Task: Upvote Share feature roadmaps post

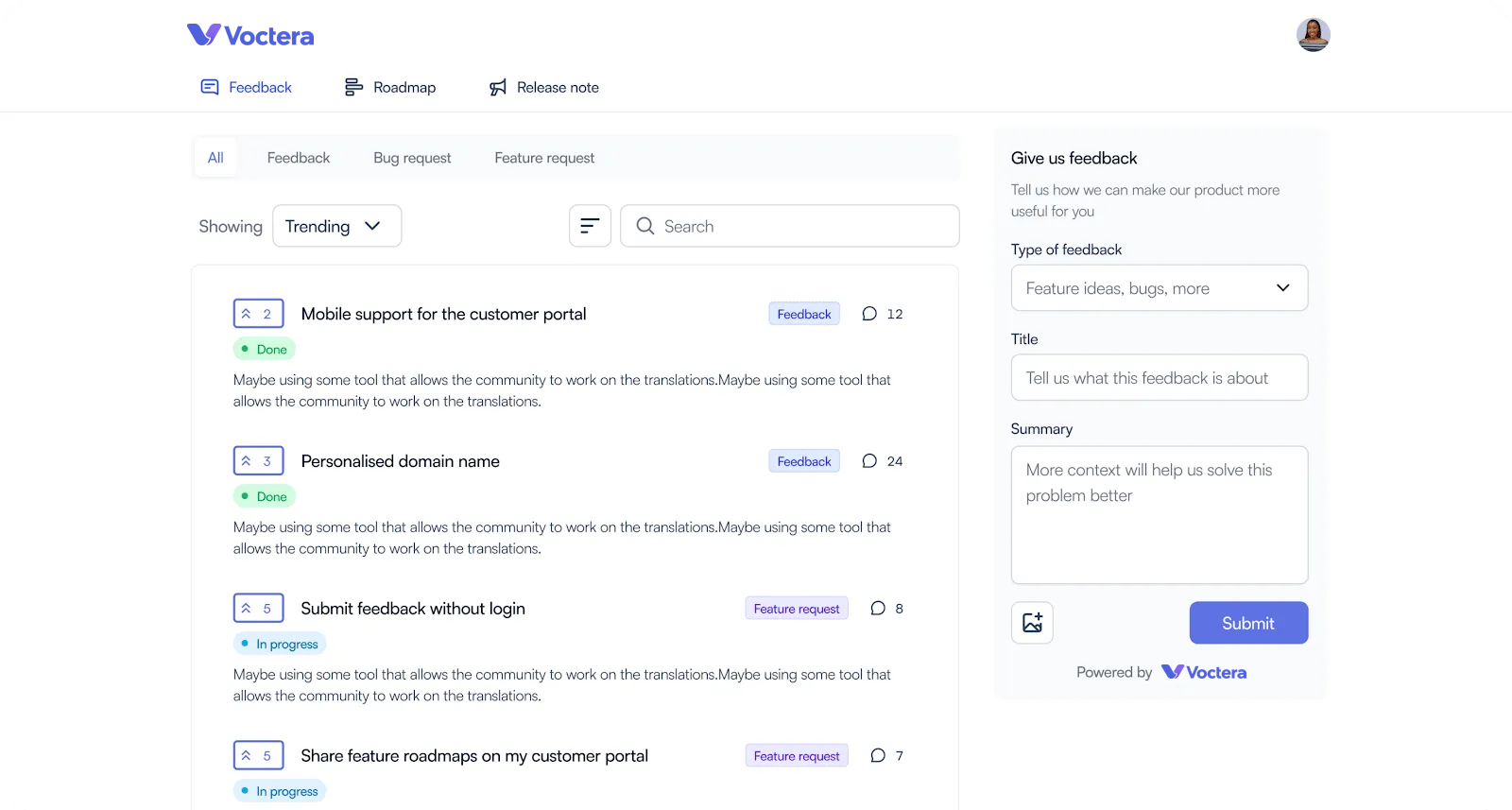Action: click(x=259, y=756)
